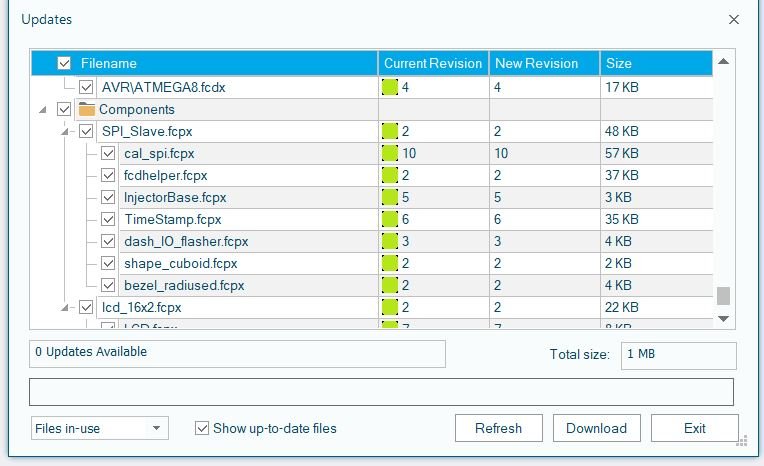Image resolution: width=764 pixels, height=466 pixels.
Task: Sort by the Current Revision column header
Action: [433, 63]
